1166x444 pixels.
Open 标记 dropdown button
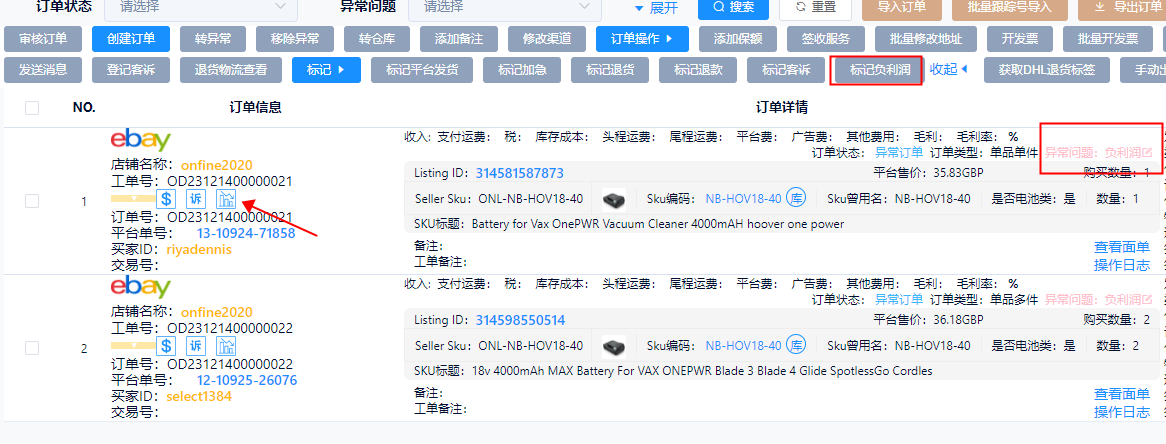point(326,70)
